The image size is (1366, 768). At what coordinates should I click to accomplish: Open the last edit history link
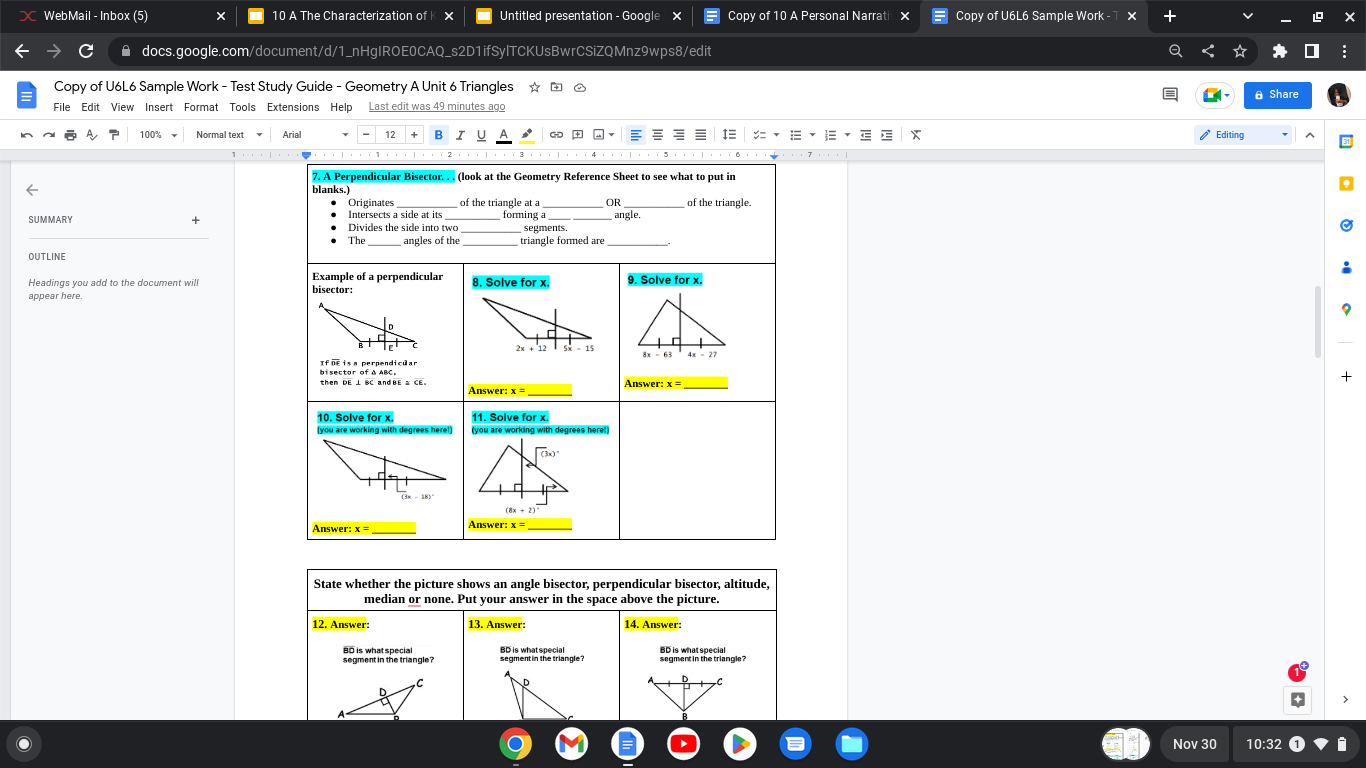437,107
